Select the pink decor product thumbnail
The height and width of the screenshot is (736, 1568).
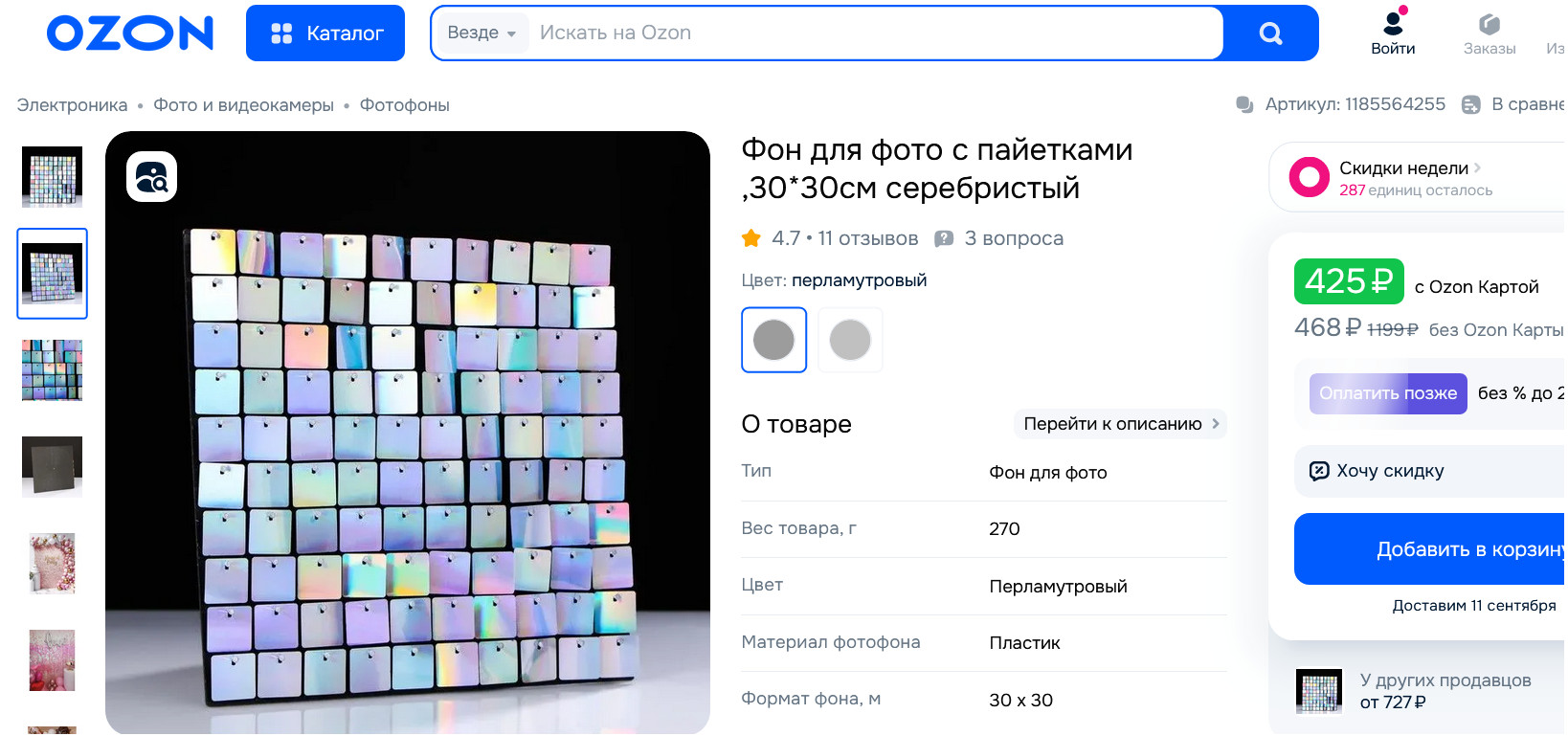pos(52,660)
